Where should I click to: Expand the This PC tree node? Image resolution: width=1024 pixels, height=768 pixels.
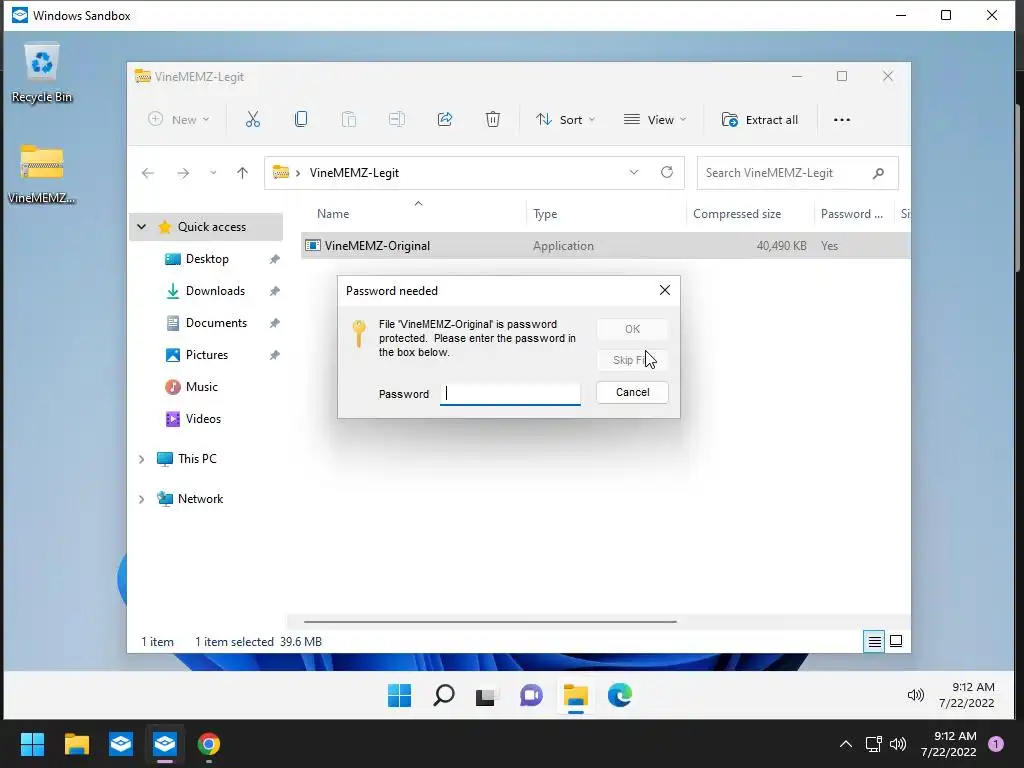142,459
